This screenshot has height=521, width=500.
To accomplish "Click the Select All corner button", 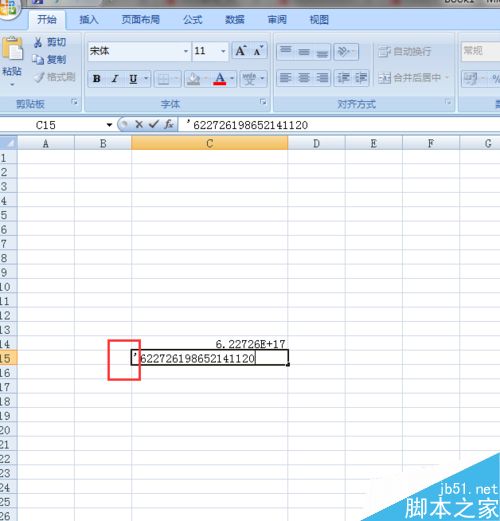I will tap(9, 143).
